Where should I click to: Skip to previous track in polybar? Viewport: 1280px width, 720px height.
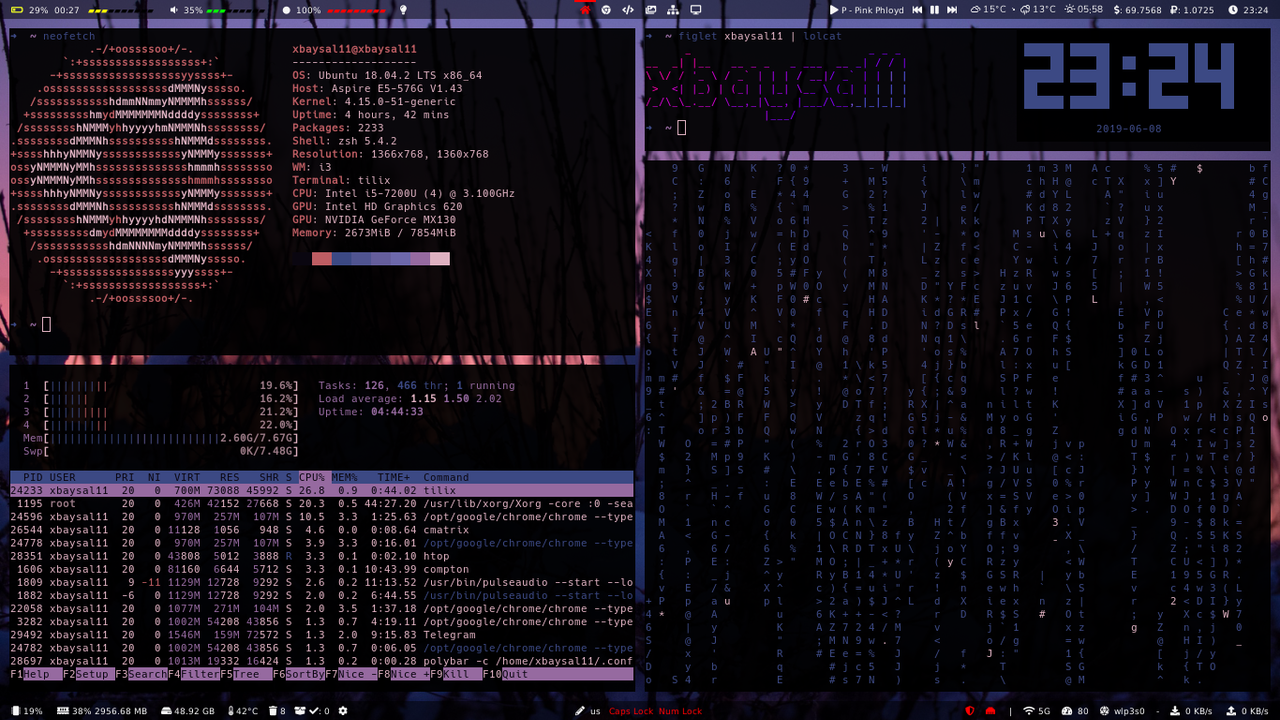click(x=917, y=9)
